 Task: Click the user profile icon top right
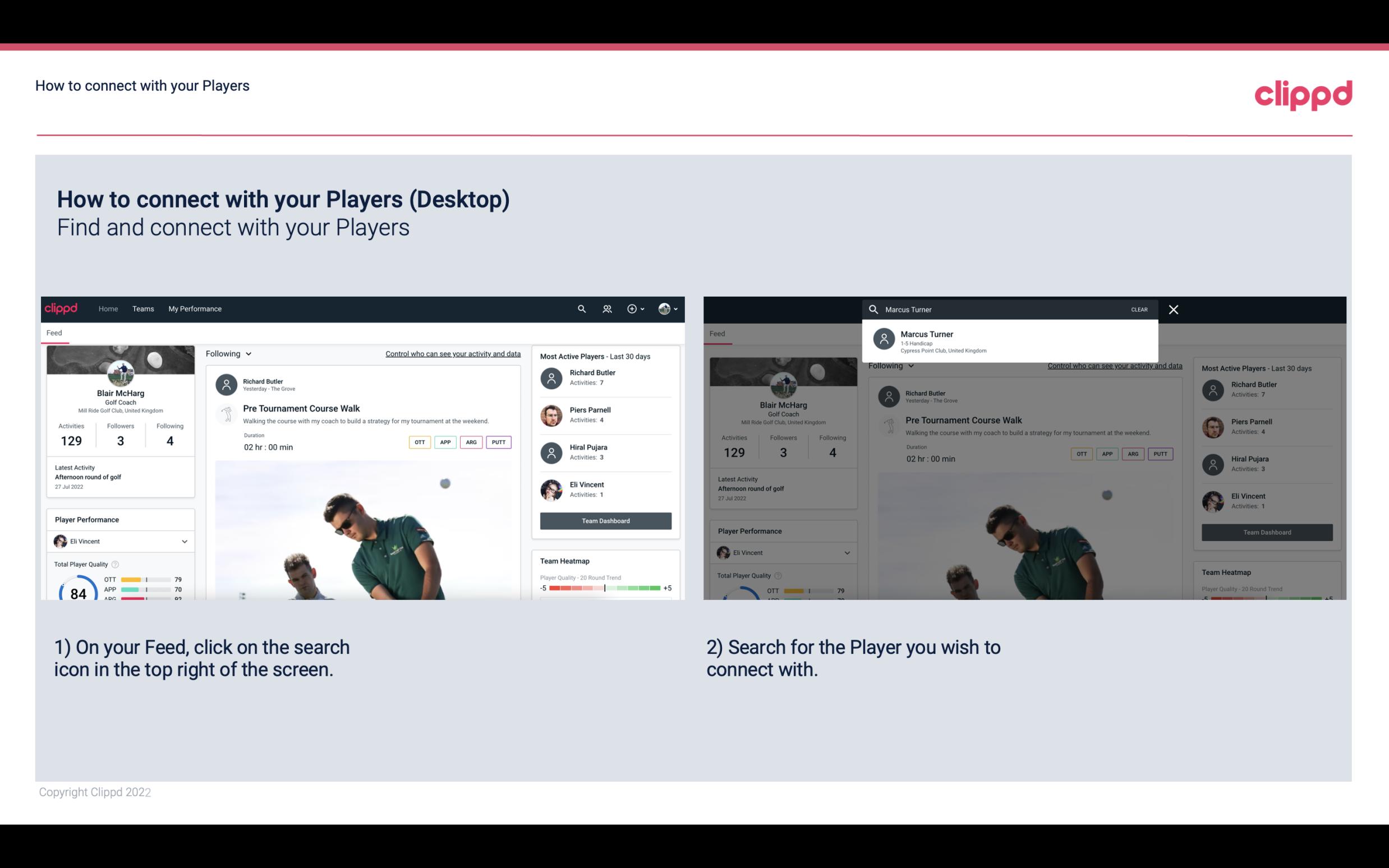point(664,308)
